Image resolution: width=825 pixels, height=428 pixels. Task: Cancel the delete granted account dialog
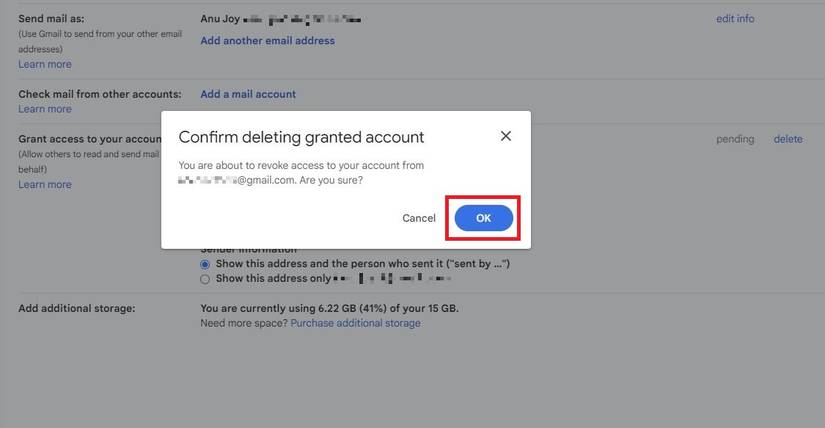coord(419,218)
